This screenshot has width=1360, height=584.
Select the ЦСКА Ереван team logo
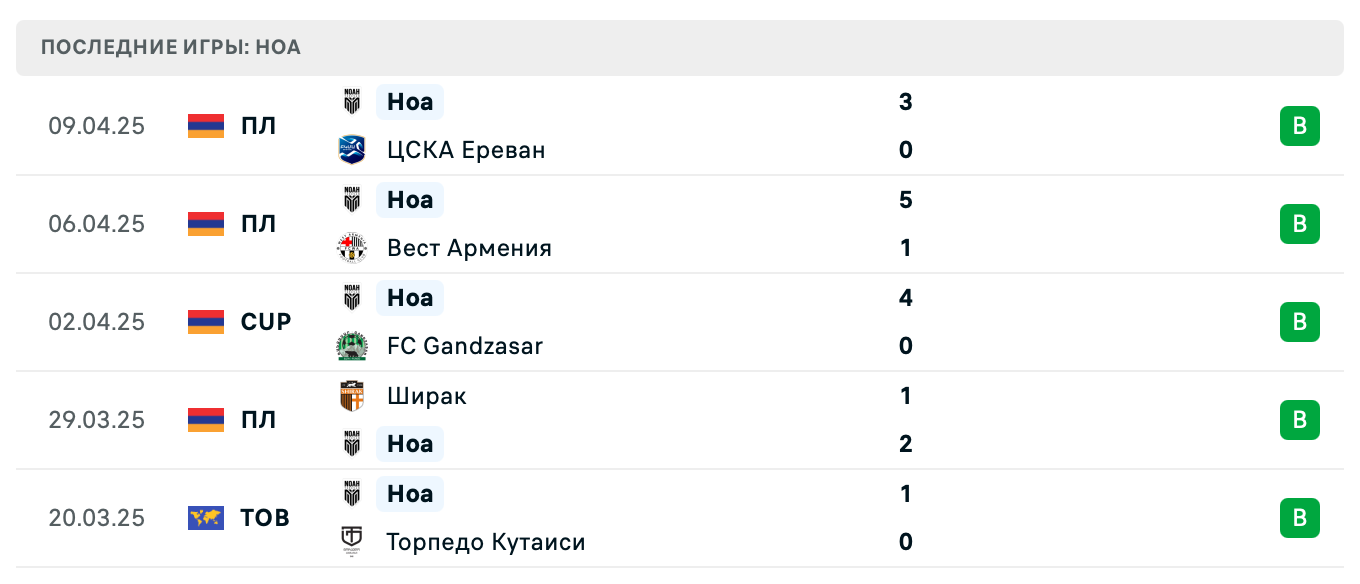(351, 149)
